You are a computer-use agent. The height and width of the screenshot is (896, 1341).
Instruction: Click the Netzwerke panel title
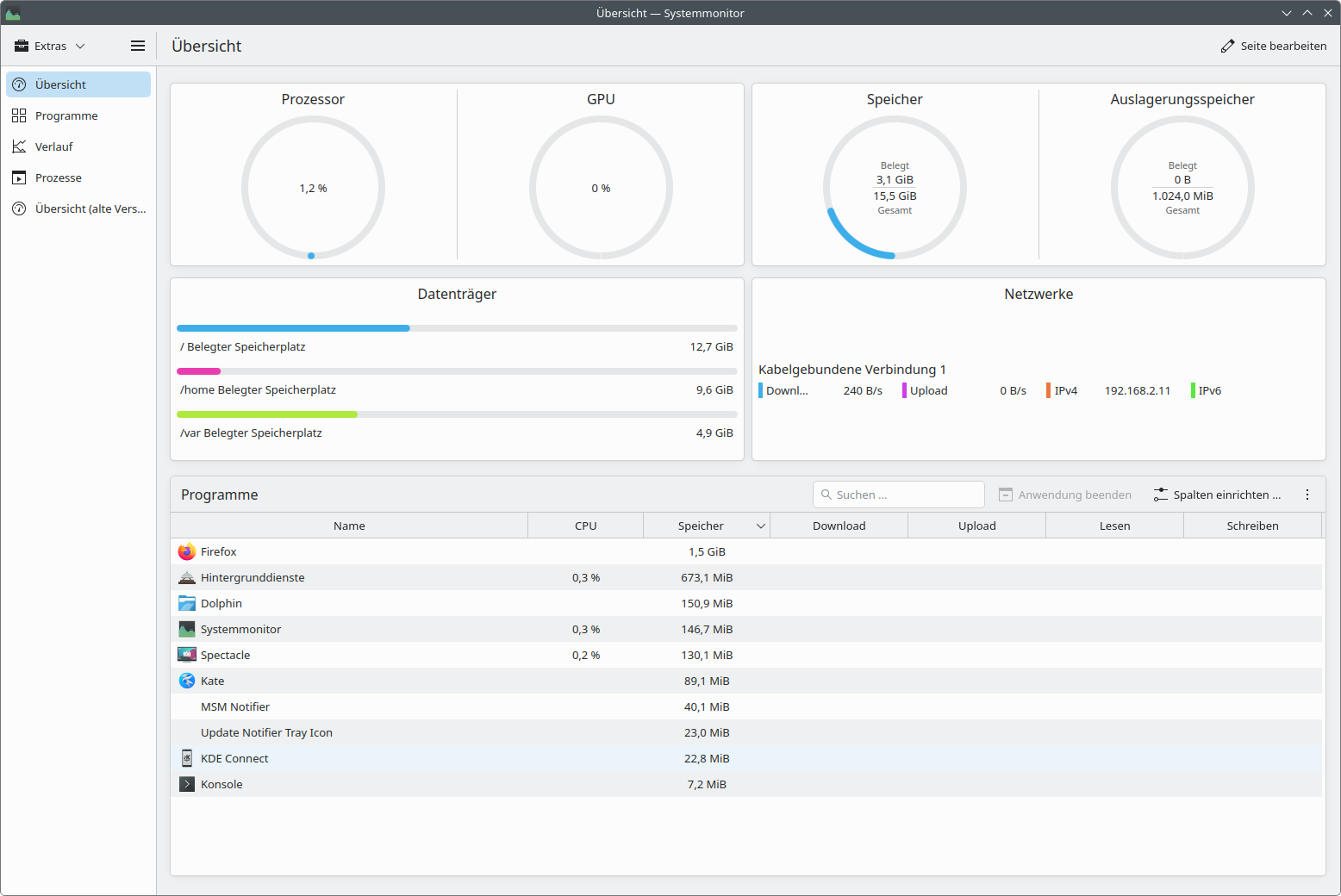click(1038, 294)
